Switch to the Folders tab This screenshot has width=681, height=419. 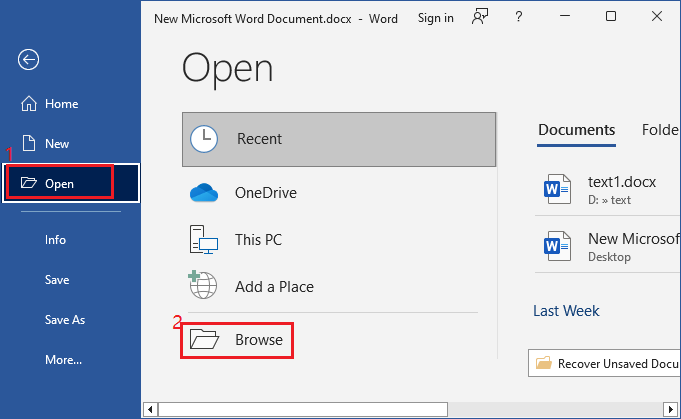pyautogui.click(x=660, y=130)
